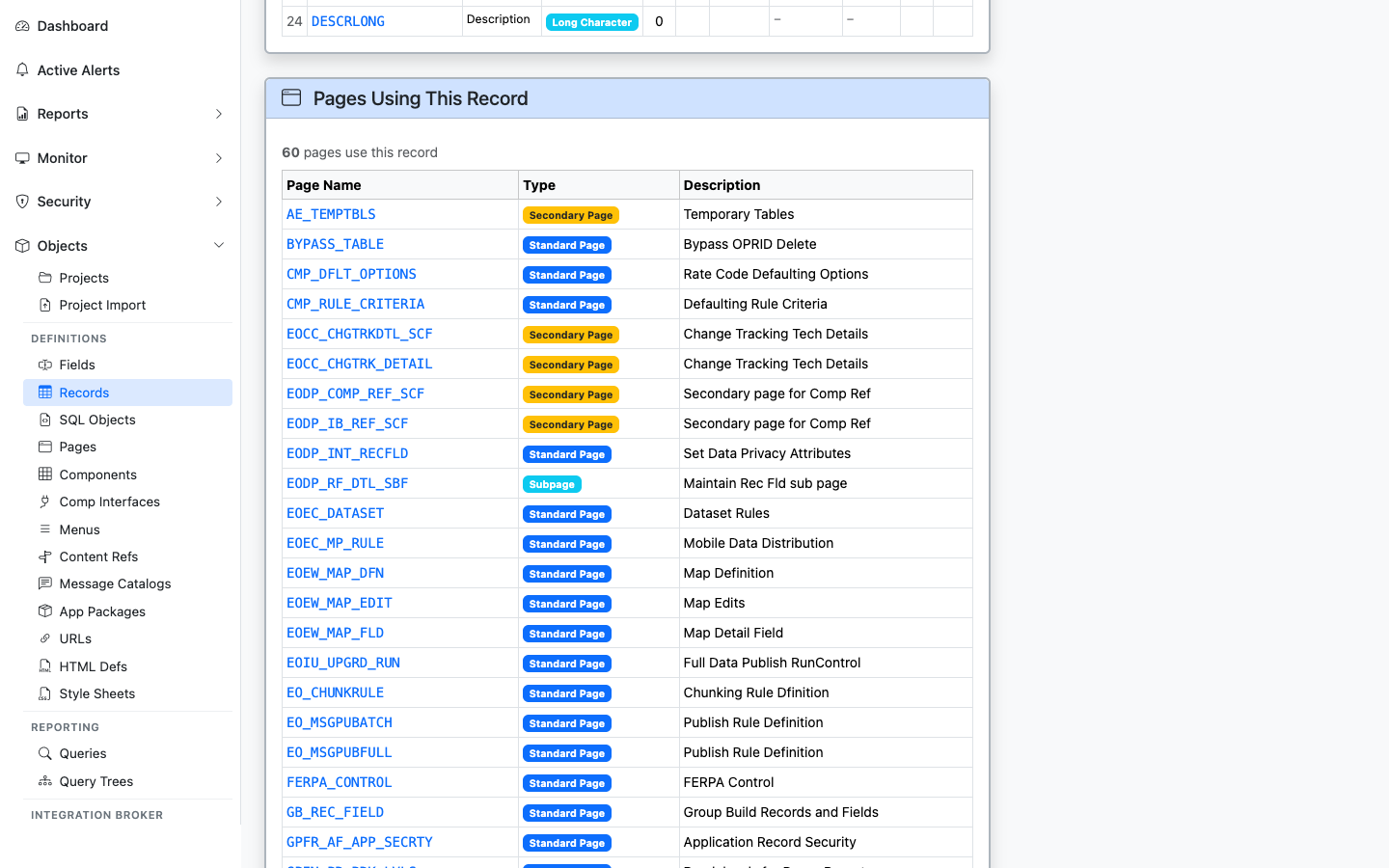This screenshot has width=1389, height=868.
Task: Open the FERPA_CONTROL page link
Action: [x=339, y=782]
